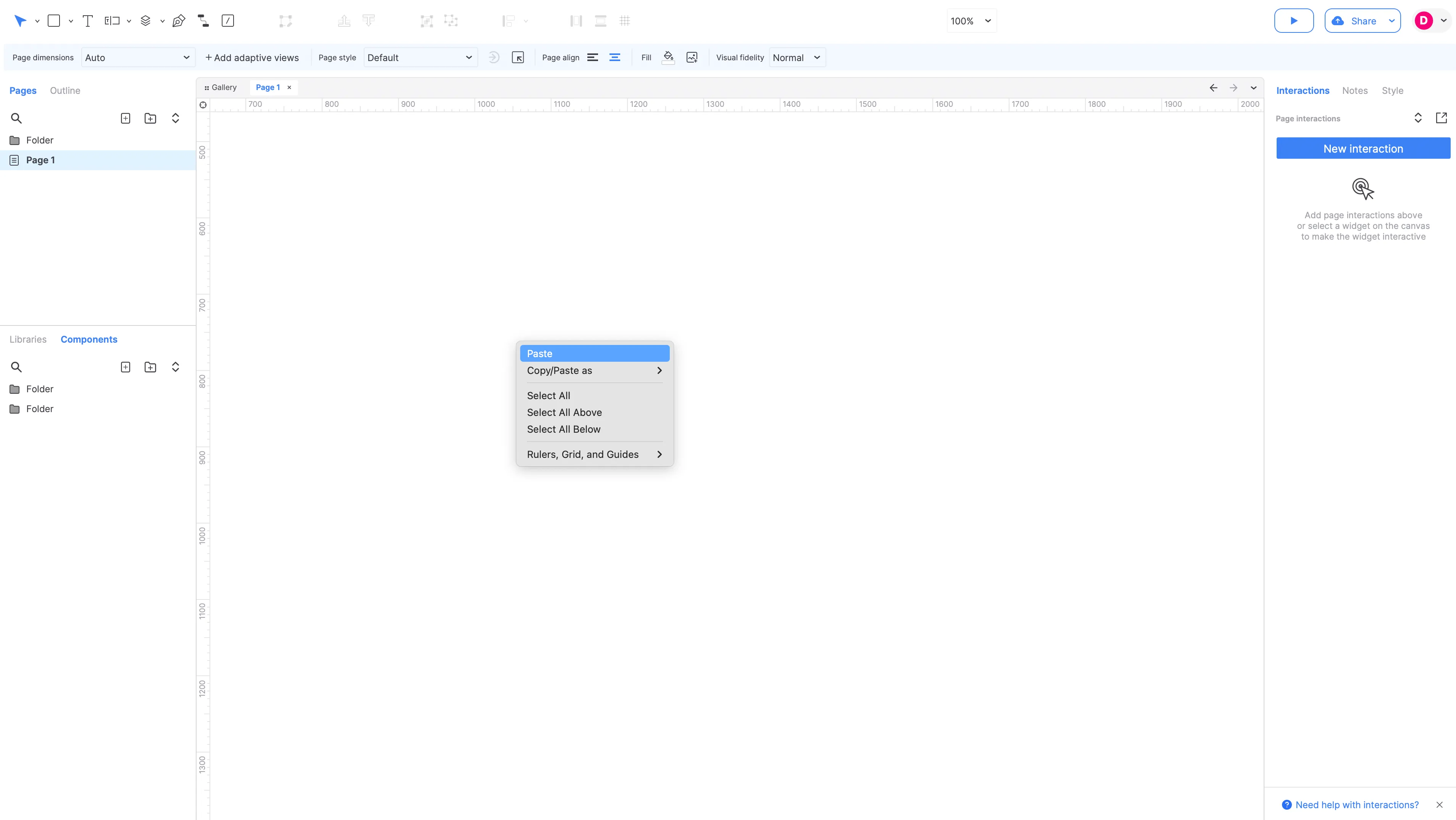Image resolution: width=1456 pixels, height=820 pixels.
Task: Select the Pen tool in toolbar
Action: click(179, 21)
